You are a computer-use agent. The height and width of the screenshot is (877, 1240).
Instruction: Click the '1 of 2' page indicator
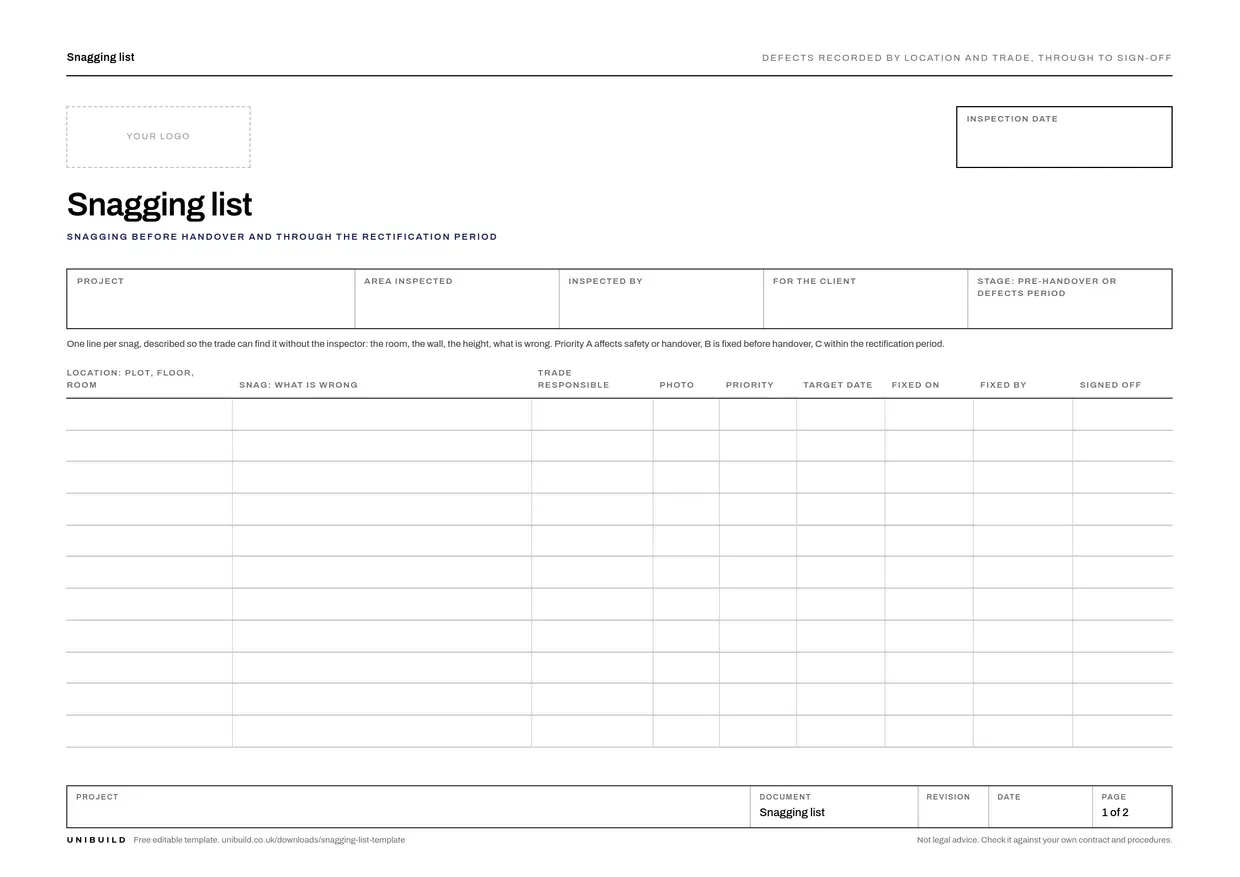pyautogui.click(x=1115, y=813)
